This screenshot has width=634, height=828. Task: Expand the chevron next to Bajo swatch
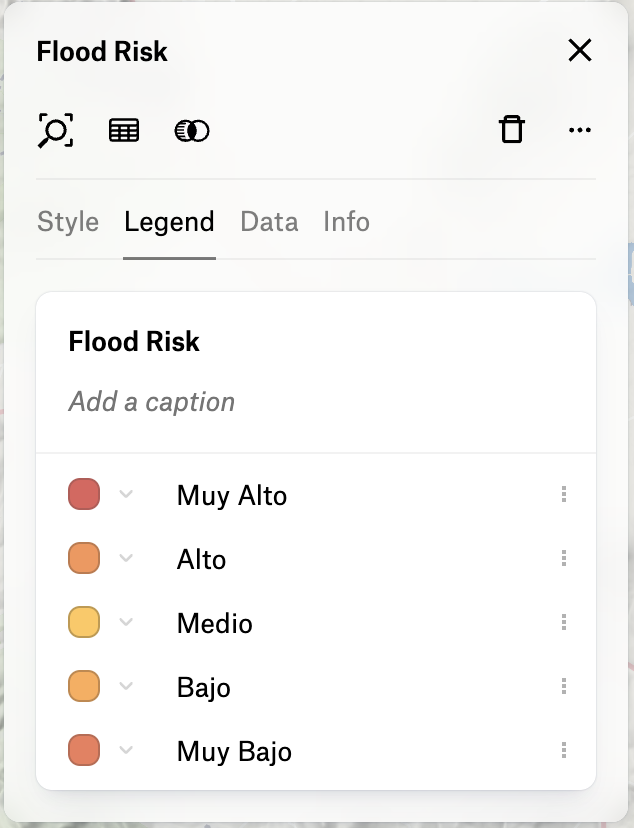coord(126,686)
